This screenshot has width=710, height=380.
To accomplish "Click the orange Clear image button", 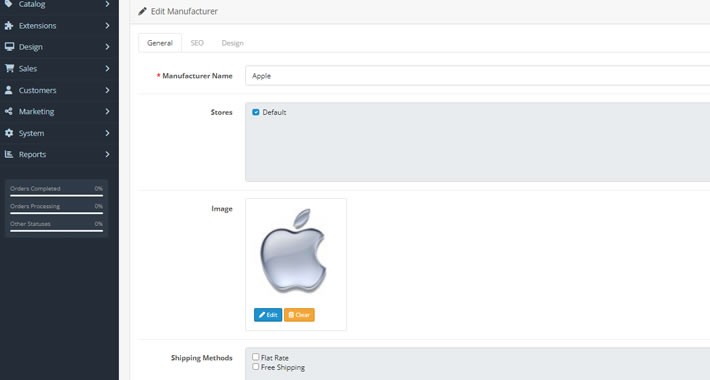I will (299, 315).
